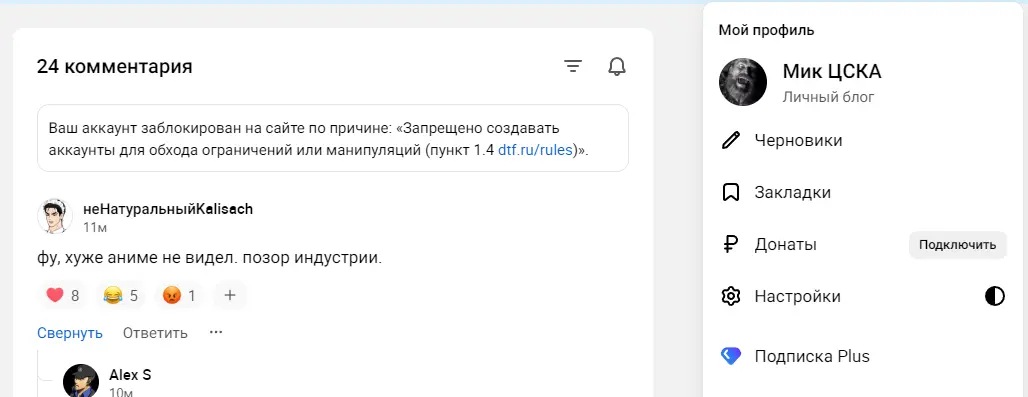Open Мик ЦСКА profile avatar

(x=743, y=82)
